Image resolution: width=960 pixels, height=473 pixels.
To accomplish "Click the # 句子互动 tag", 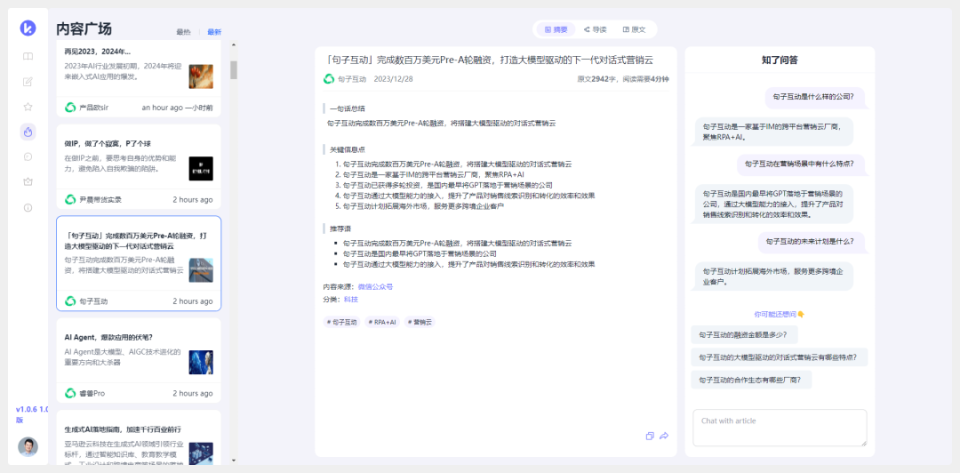I will coord(342,322).
